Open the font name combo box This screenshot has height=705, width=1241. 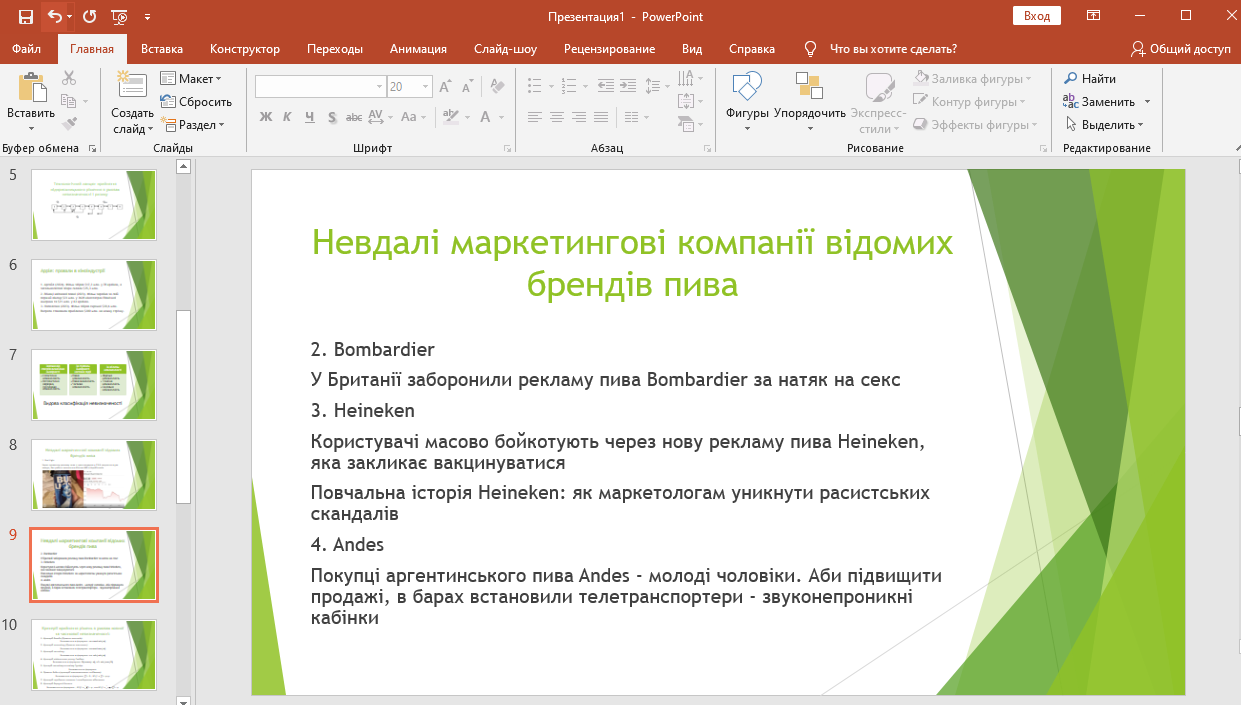pyautogui.click(x=320, y=87)
